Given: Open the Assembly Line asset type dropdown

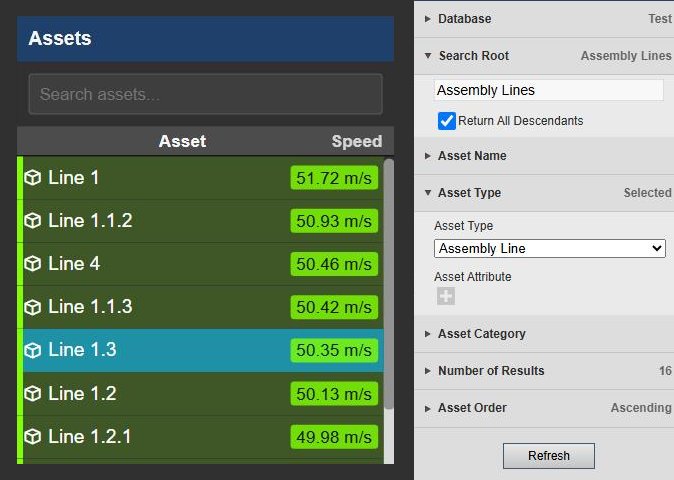Looking at the screenshot, I should [550, 248].
